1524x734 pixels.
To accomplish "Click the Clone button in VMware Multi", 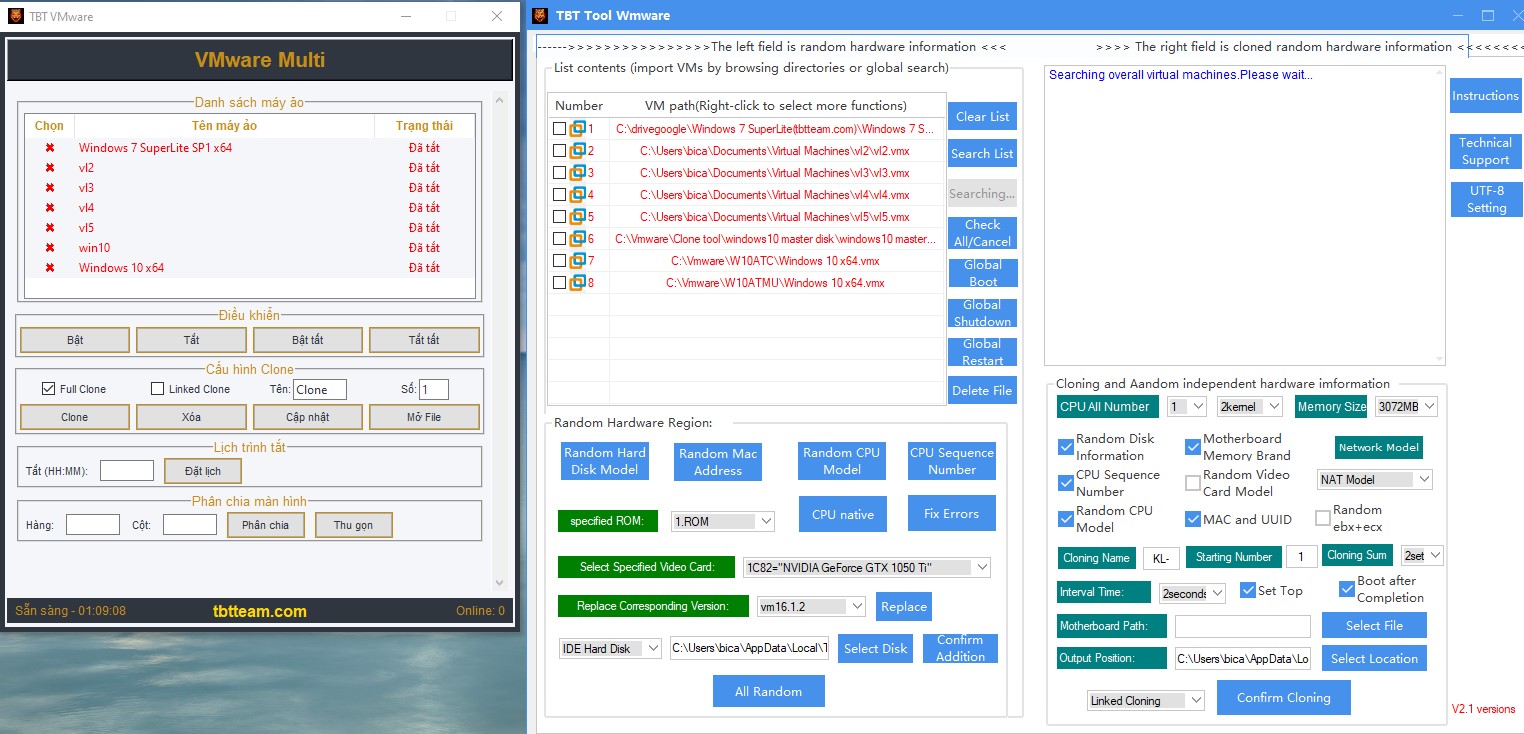I will pyautogui.click(x=75, y=417).
